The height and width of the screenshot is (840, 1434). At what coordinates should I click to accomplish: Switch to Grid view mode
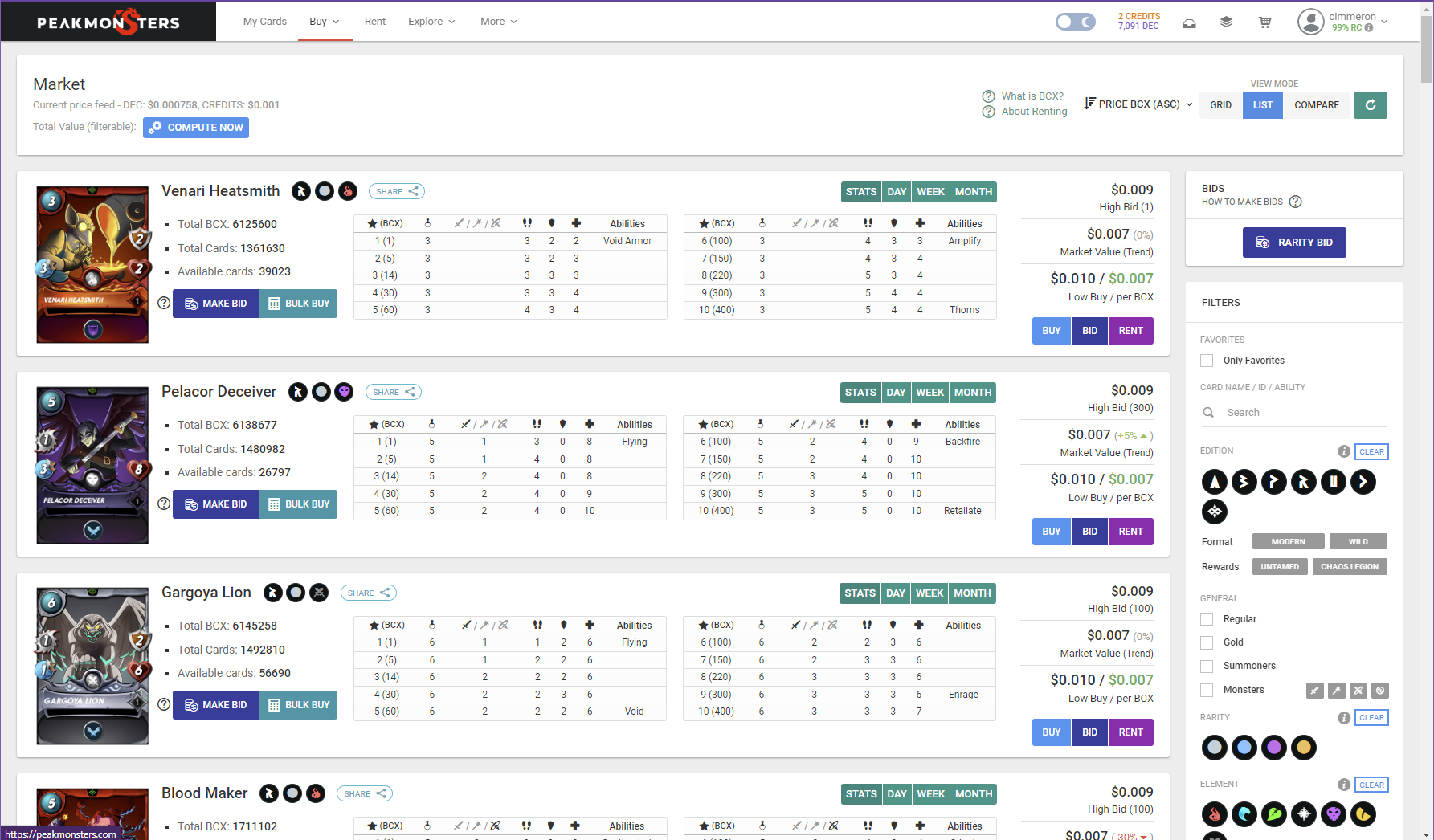click(1221, 105)
